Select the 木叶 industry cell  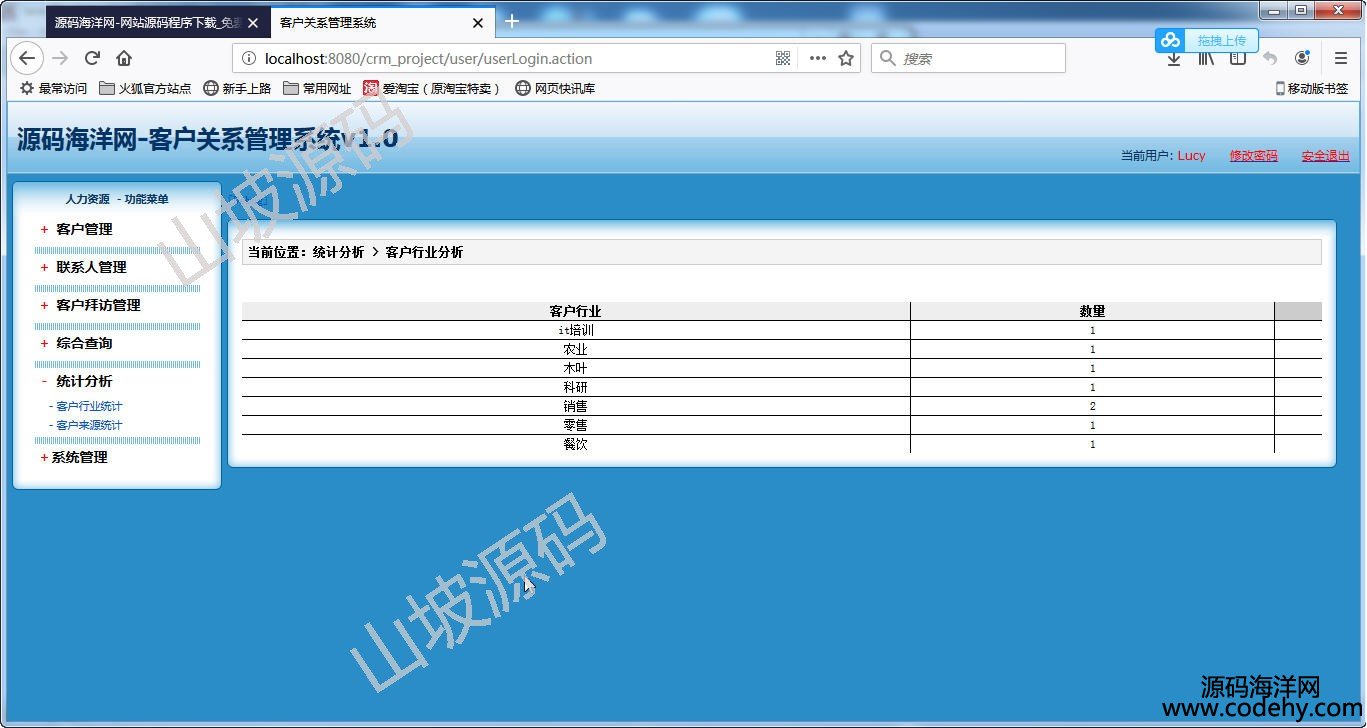pyautogui.click(x=576, y=368)
